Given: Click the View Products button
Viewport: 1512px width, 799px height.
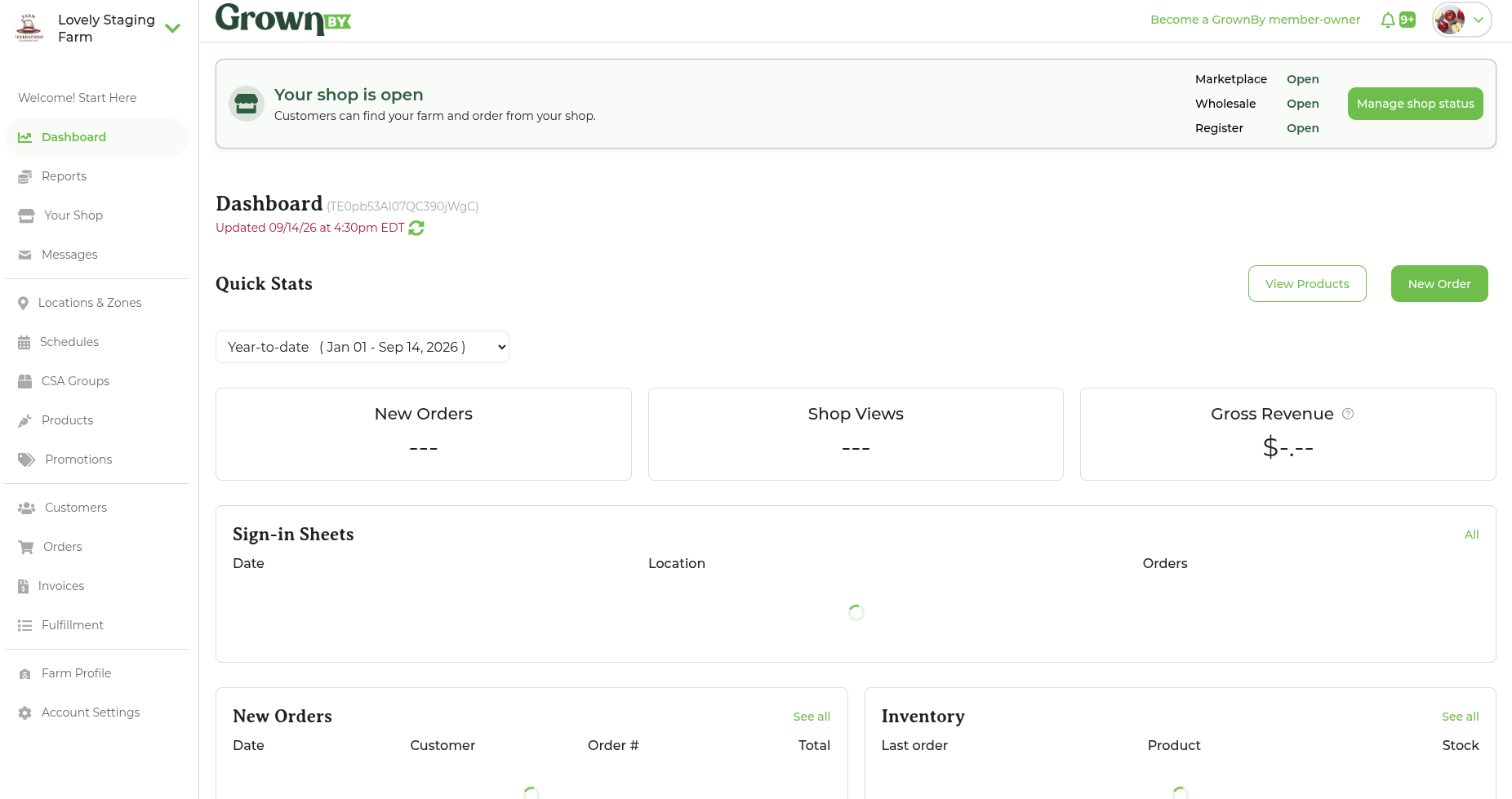Looking at the screenshot, I should pos(1307,284).
